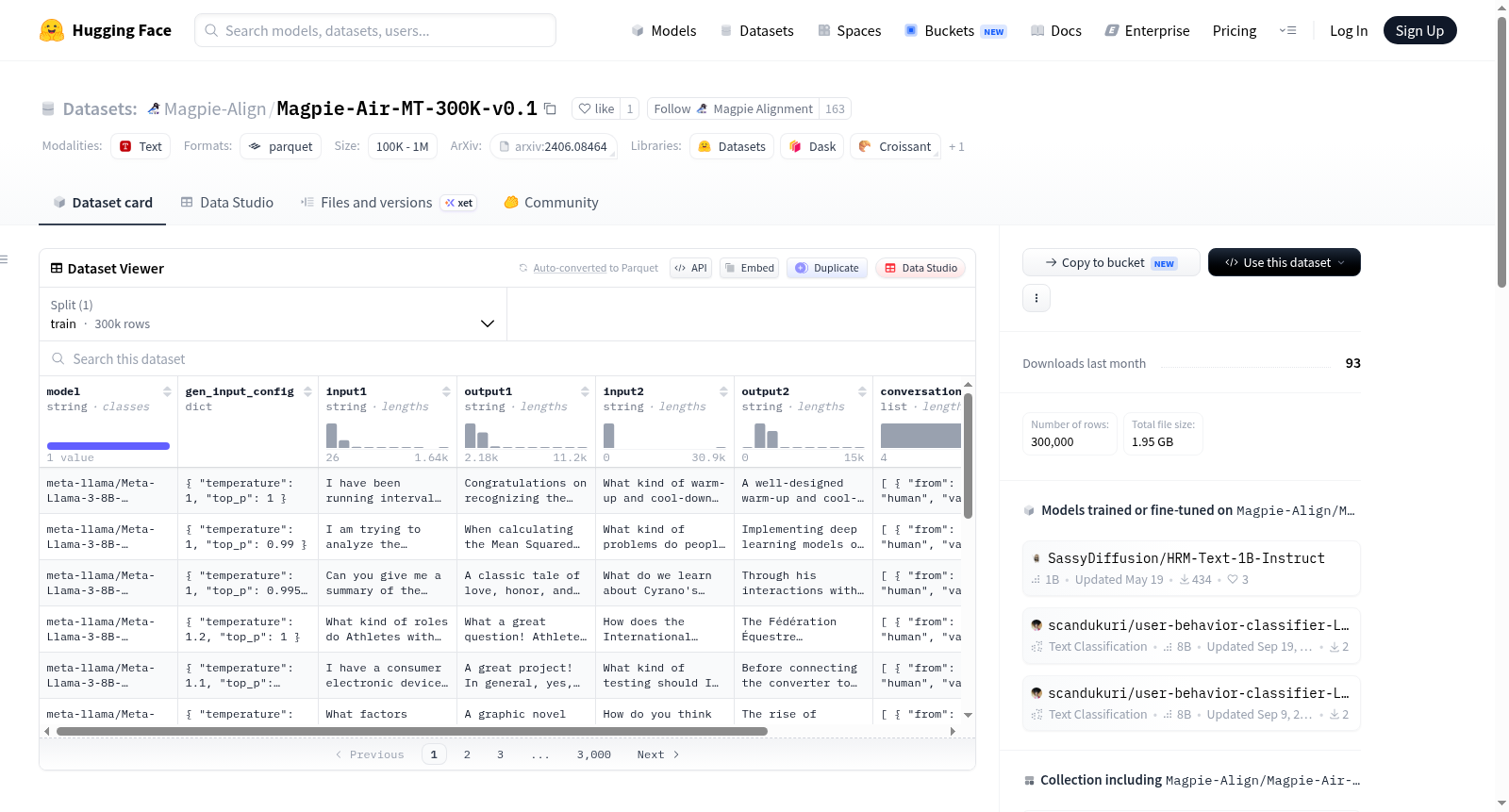Open Auto-converted to Parquet link
The width and height of the screenshot is (1509, 812).
coord(596,268)
